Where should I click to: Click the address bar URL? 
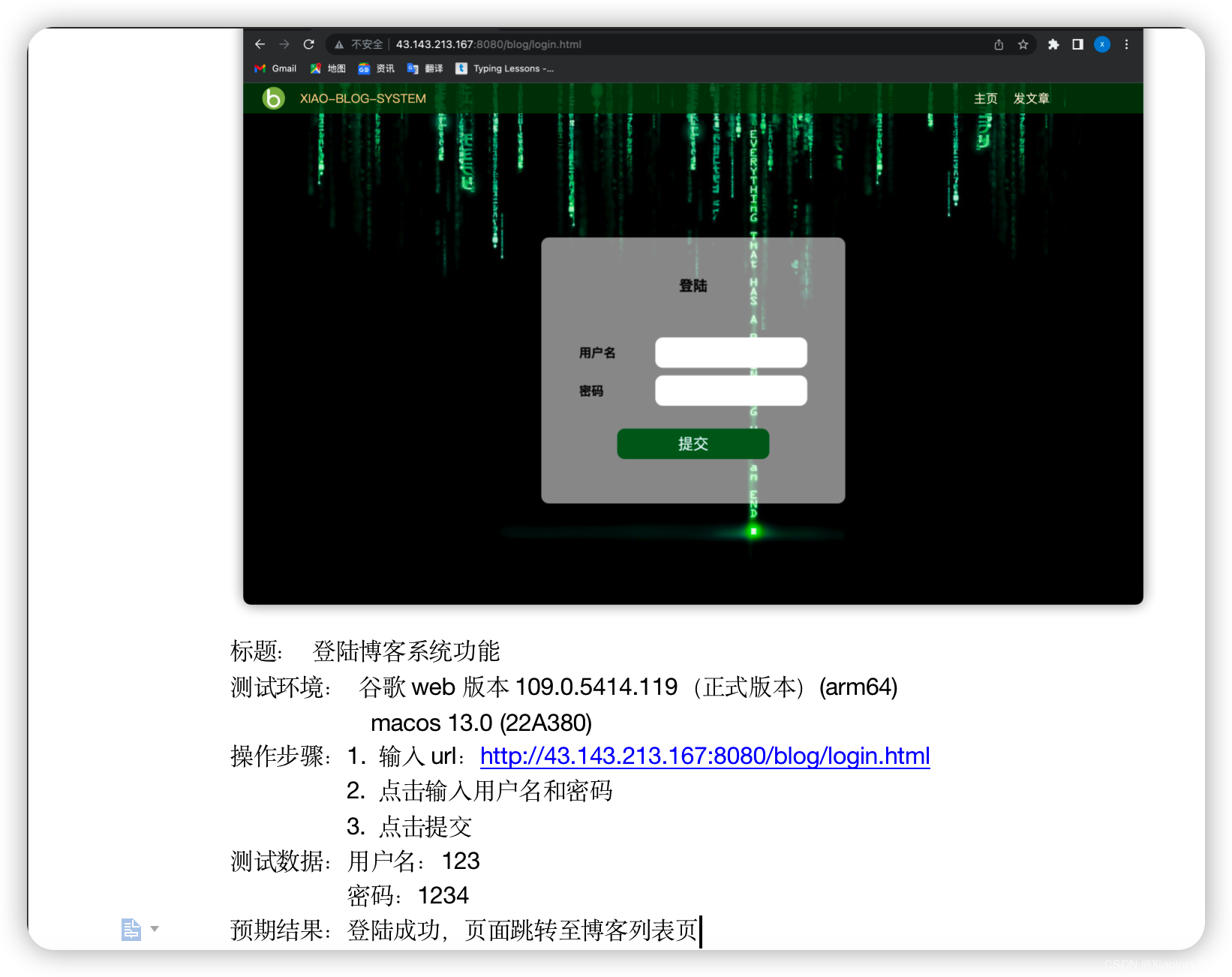coord(488,44)
